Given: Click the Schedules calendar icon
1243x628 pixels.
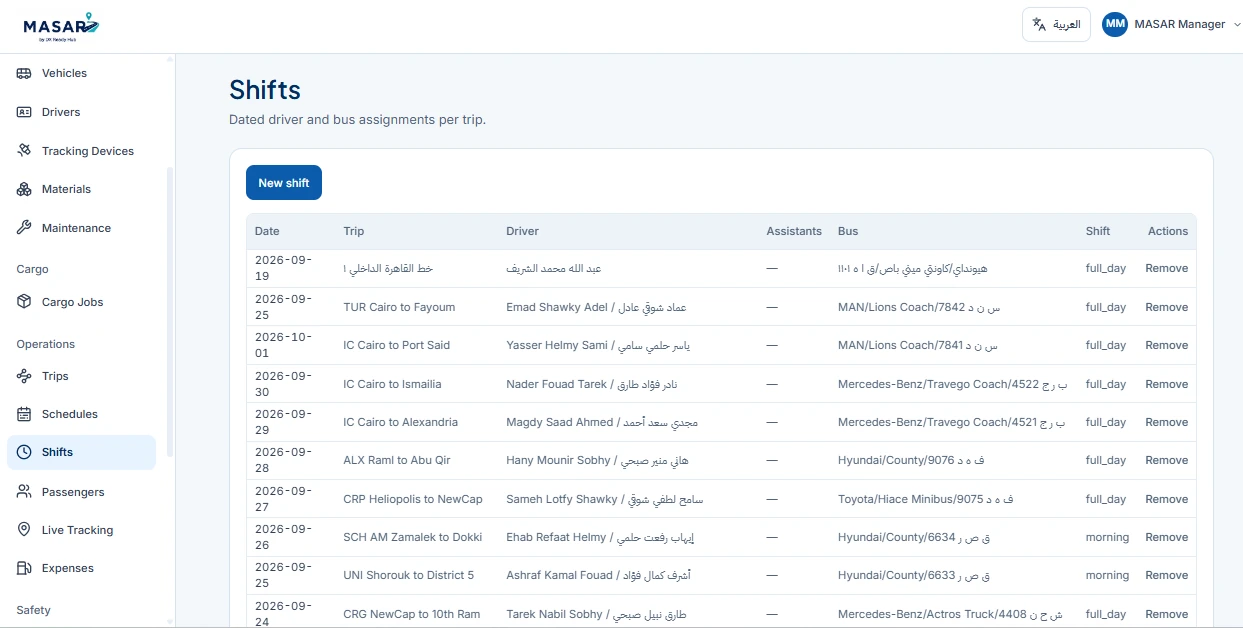Looking at the screenshot, I should point(24,414).
